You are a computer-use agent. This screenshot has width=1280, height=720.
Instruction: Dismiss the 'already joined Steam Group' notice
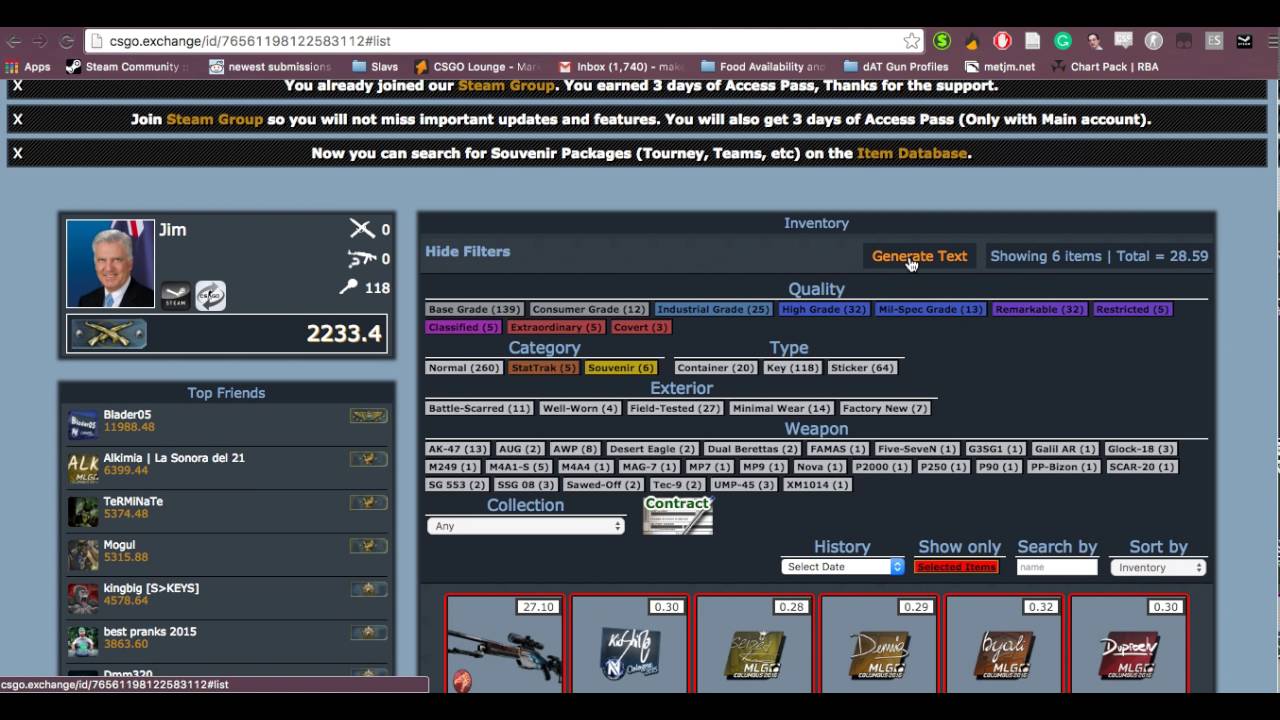[x=17, y=86]
